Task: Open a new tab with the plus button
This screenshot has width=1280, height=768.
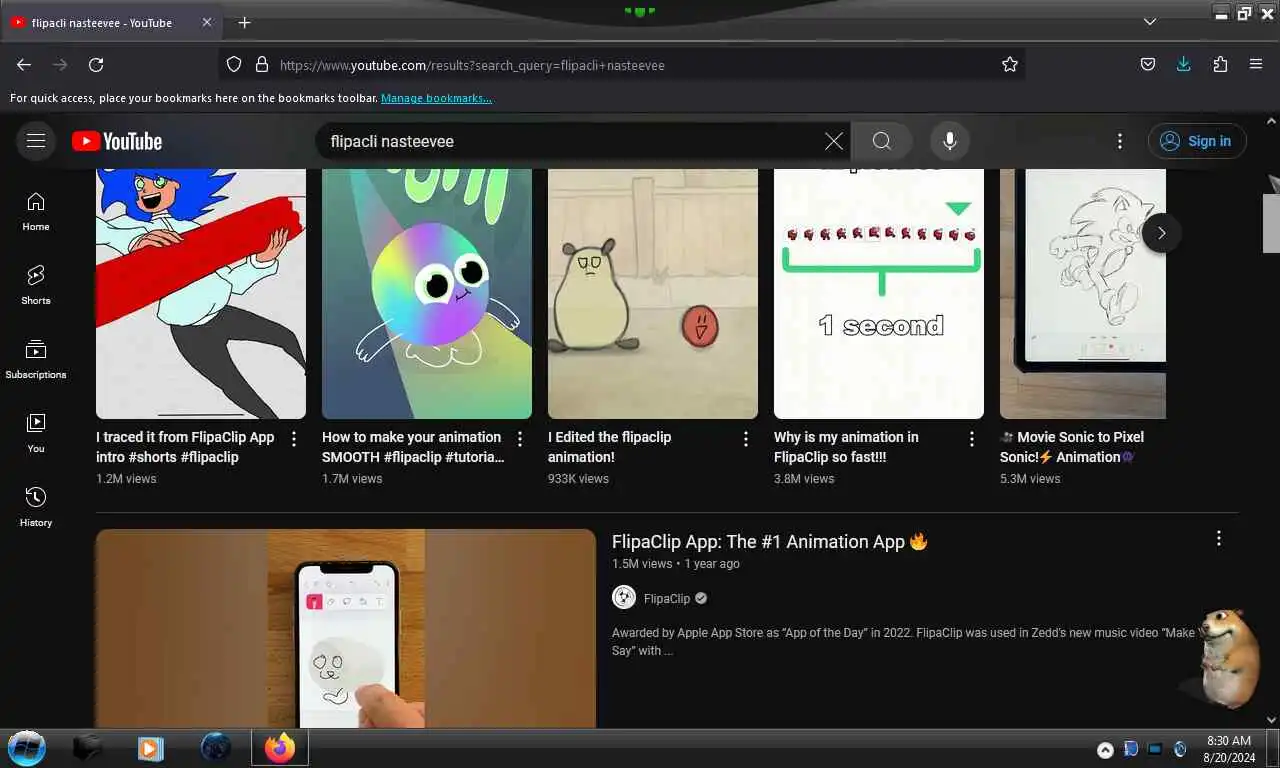Action: [244, 22]
